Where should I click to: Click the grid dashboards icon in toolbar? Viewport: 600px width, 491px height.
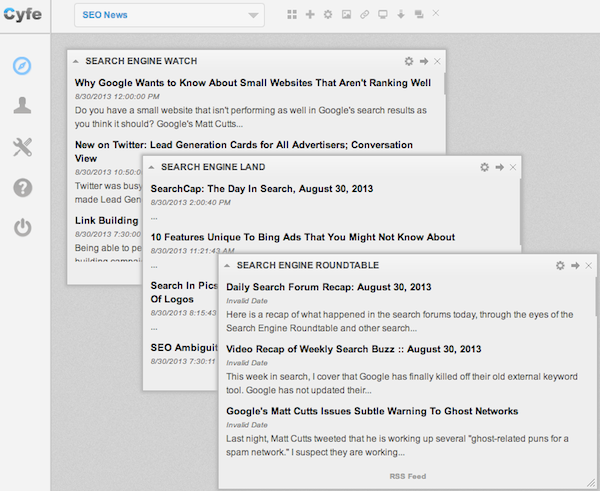[292, 15]
